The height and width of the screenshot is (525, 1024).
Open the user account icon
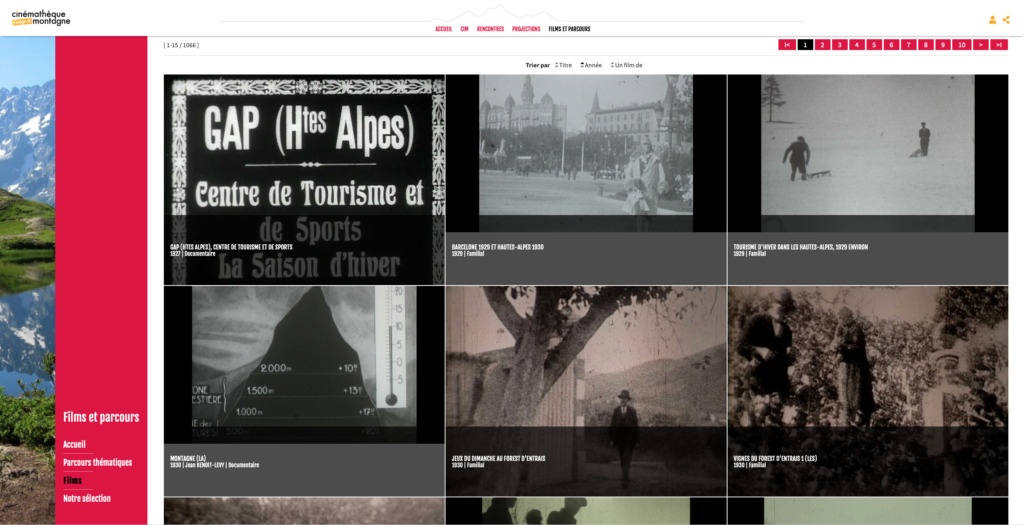click(992, 20)
